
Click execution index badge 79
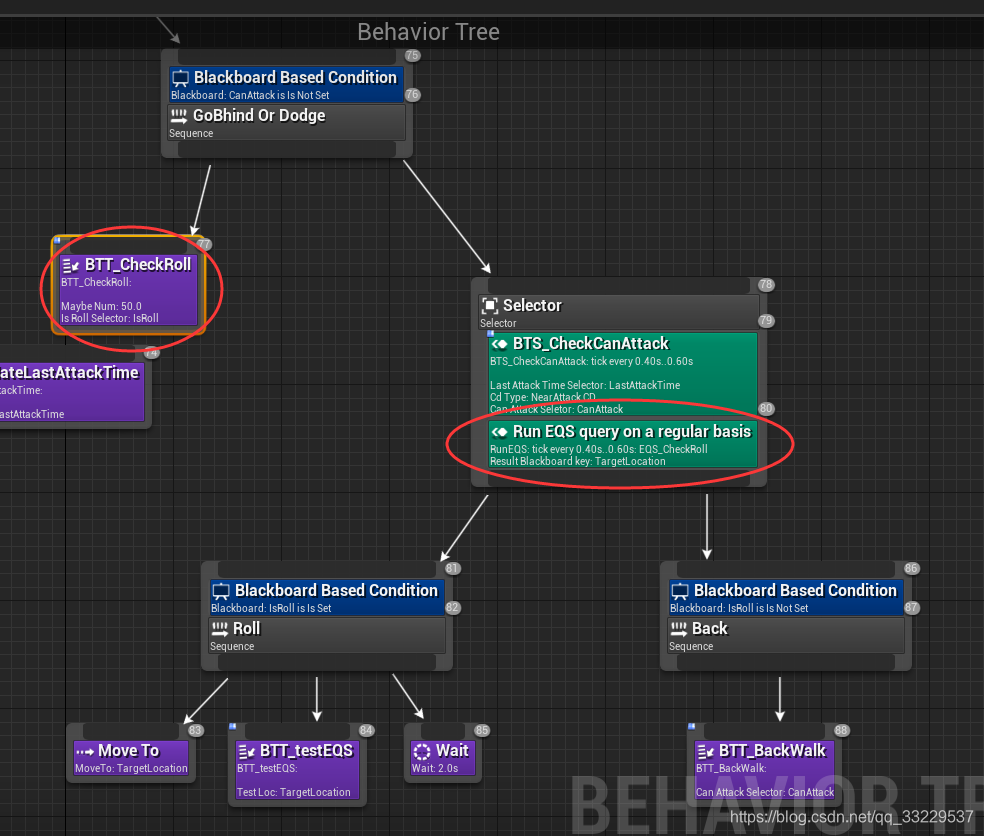pyautogui.click(x=766, y=321)
